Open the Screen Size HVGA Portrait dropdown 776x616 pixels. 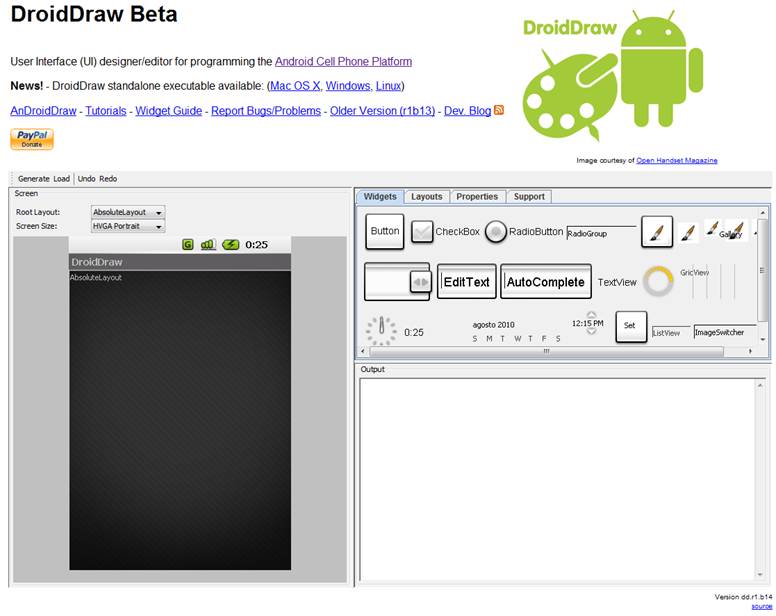(128, 226)
